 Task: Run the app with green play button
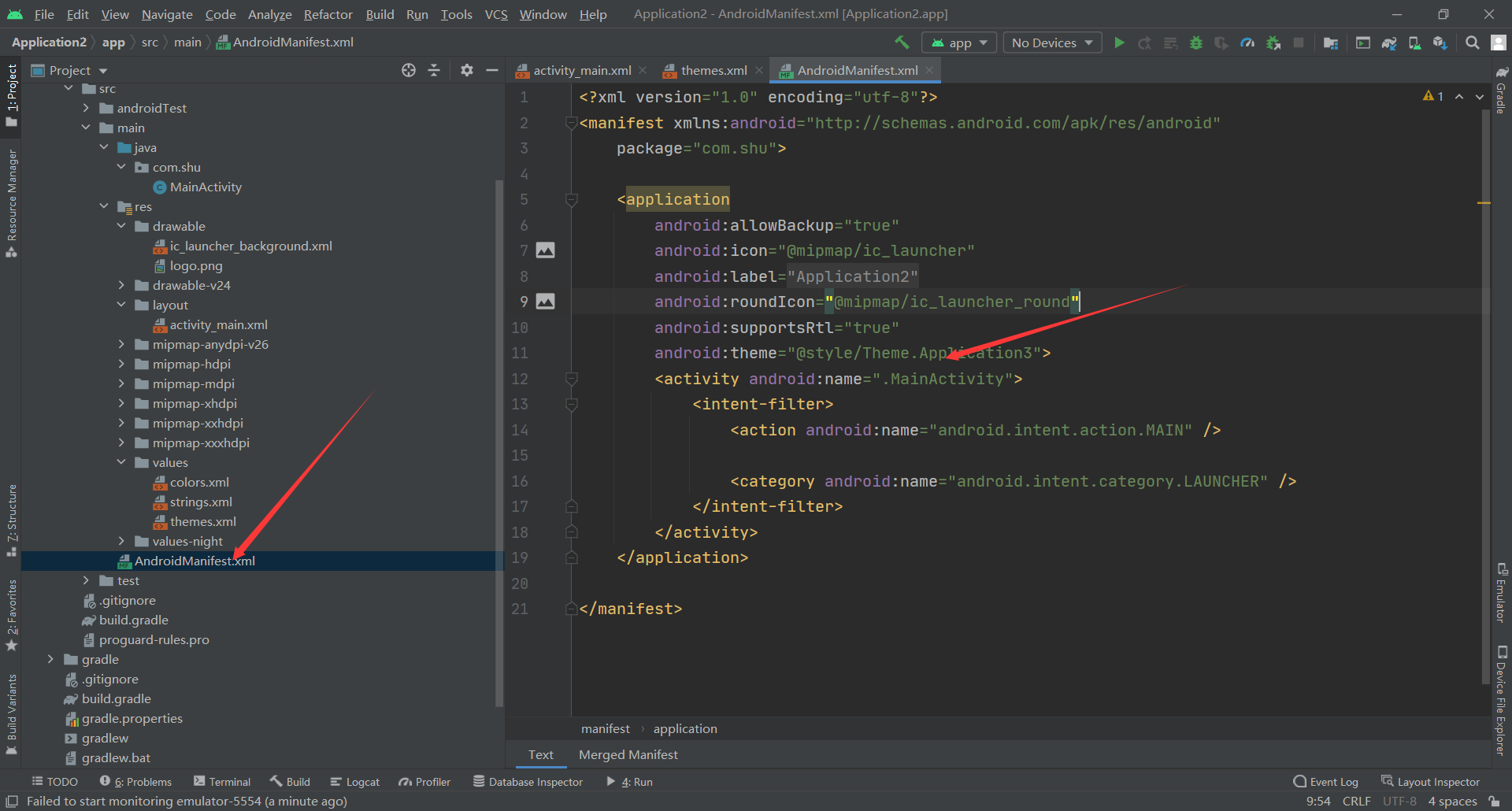[1119, 43]
